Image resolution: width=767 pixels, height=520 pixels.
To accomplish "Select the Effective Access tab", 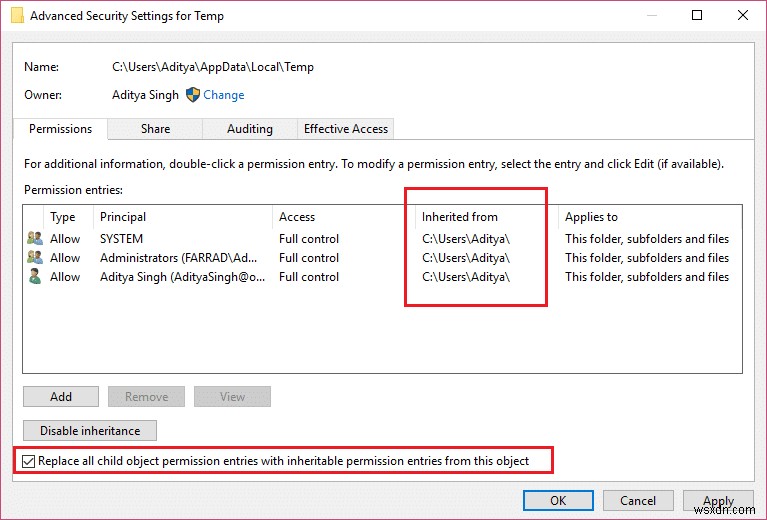I will (x=346, y=129).
